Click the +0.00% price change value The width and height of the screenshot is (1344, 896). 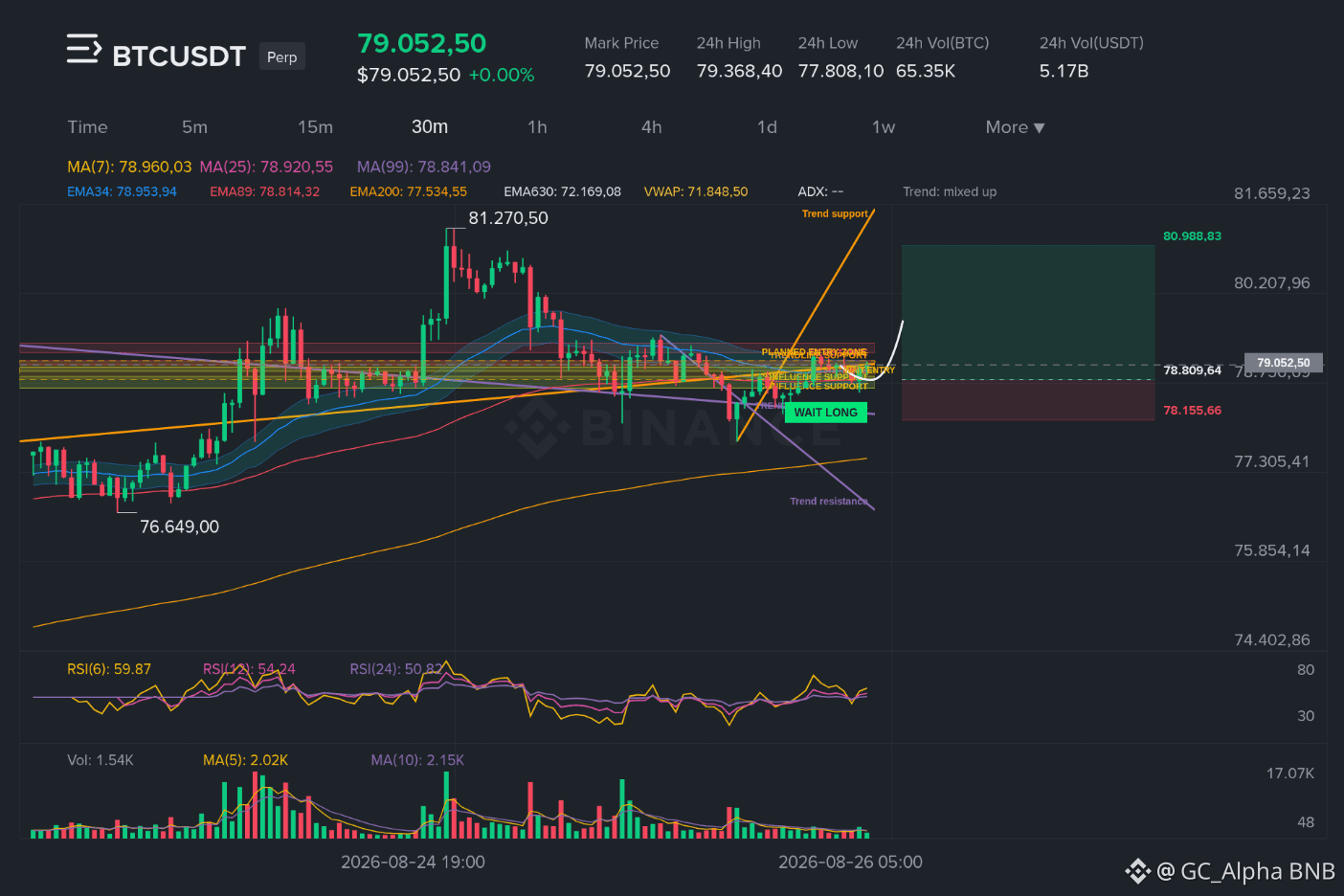(x=502, y=75)
